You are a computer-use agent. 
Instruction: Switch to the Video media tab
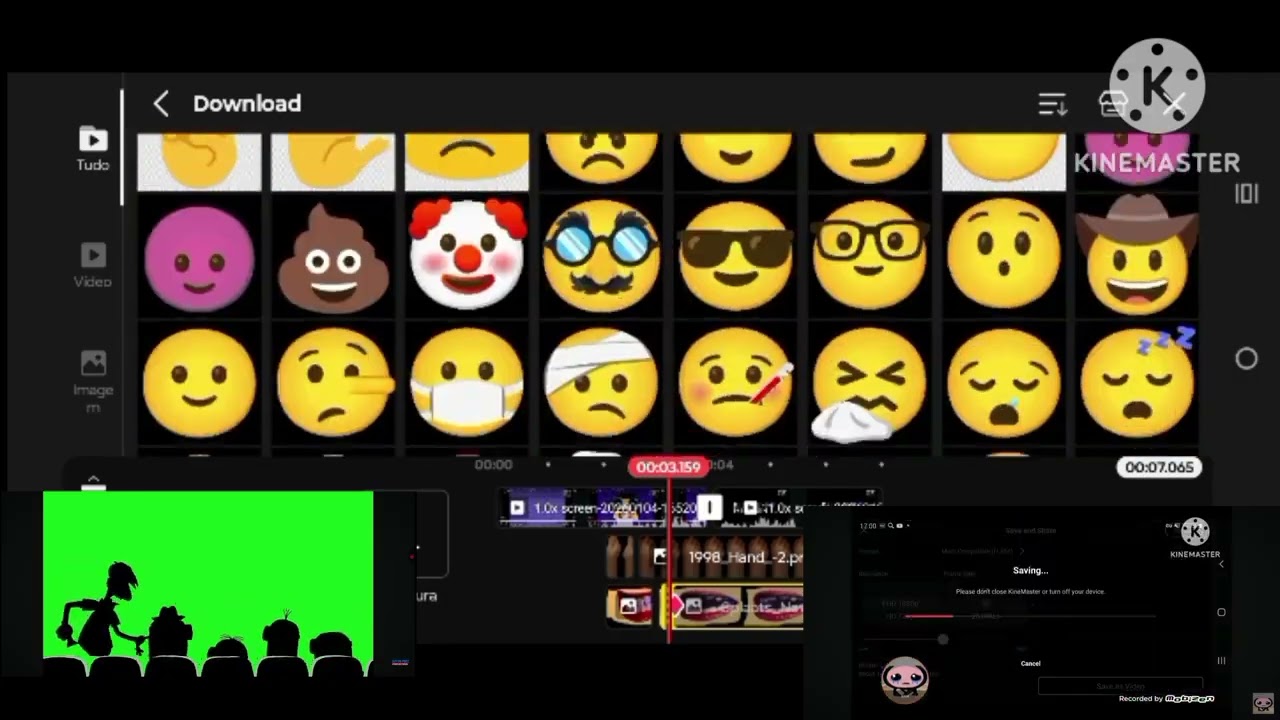pyautogui.click(x=93, y=266)
